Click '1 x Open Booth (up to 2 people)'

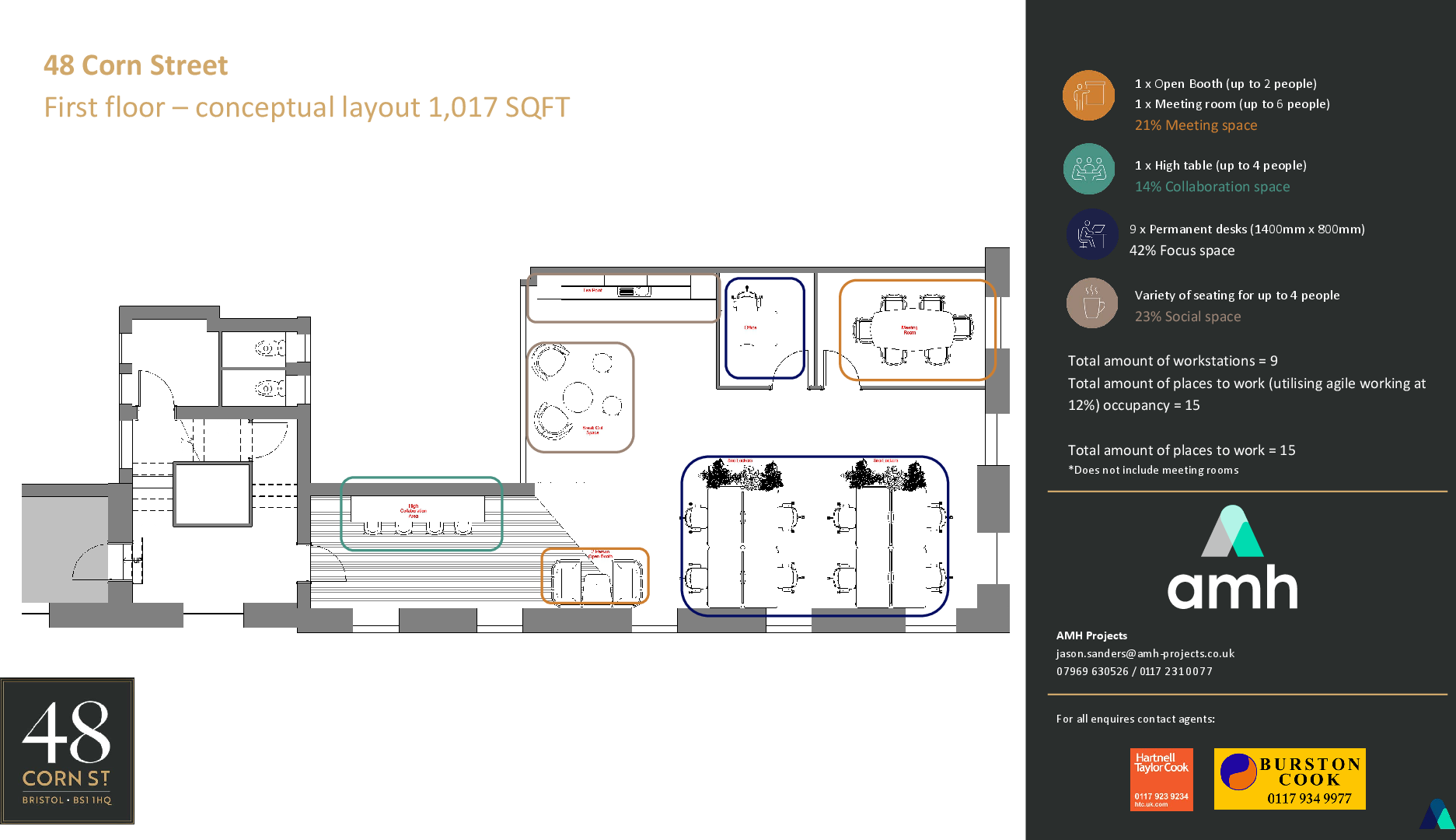tap(1225, 83)
